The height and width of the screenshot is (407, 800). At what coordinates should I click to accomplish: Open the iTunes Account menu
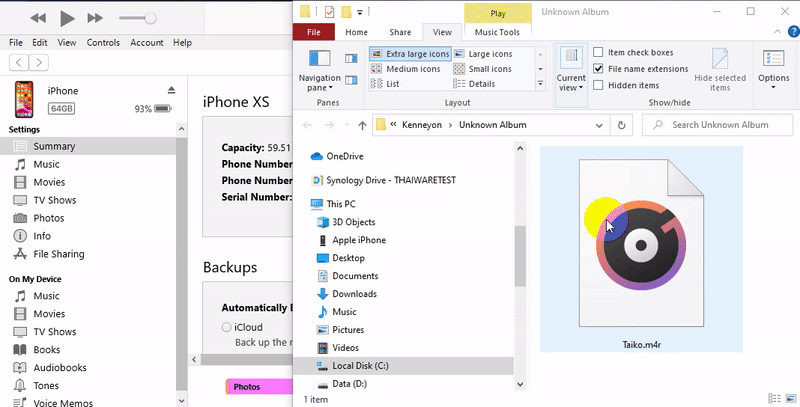coord(146,43)
